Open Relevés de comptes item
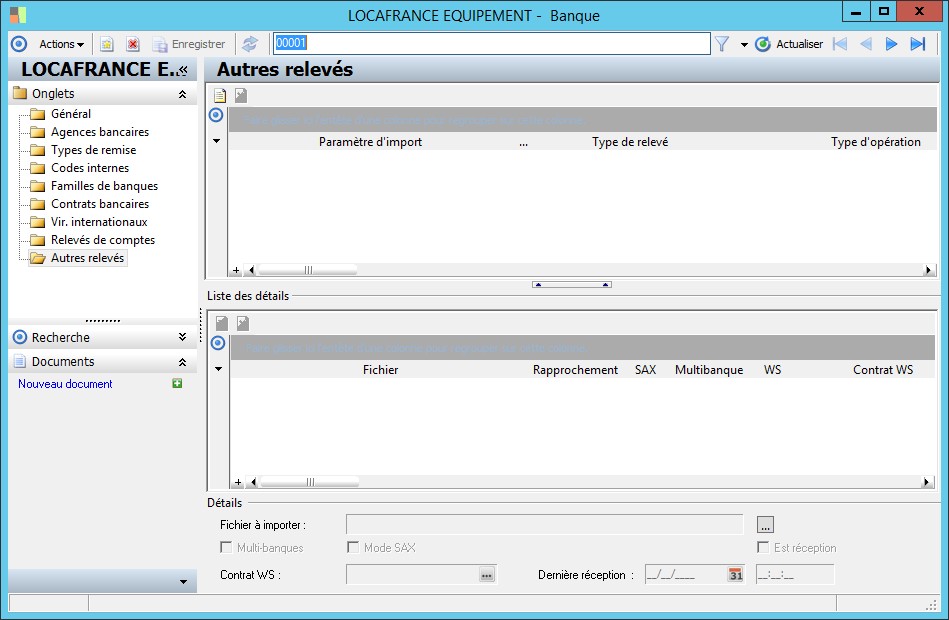Screen dimensions: 949x620 pos(103,240)
